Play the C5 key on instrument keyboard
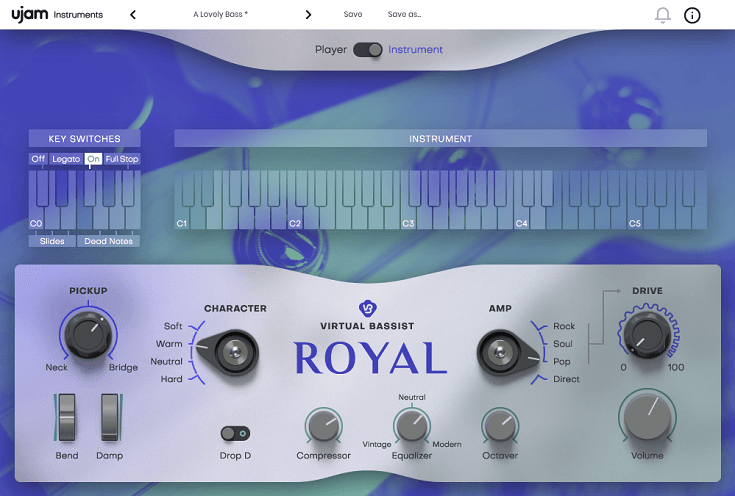Screen dimensions: 735x496 635,218
